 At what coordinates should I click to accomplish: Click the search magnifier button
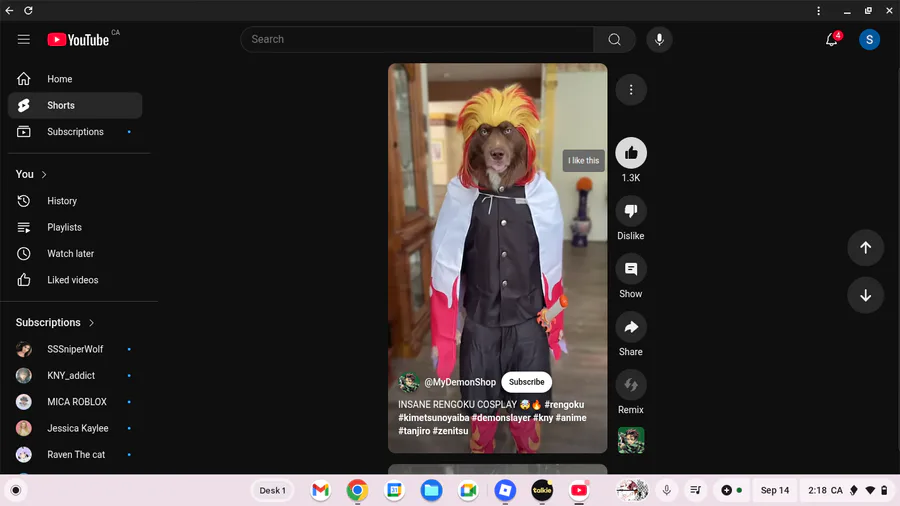tap(614, 39)
